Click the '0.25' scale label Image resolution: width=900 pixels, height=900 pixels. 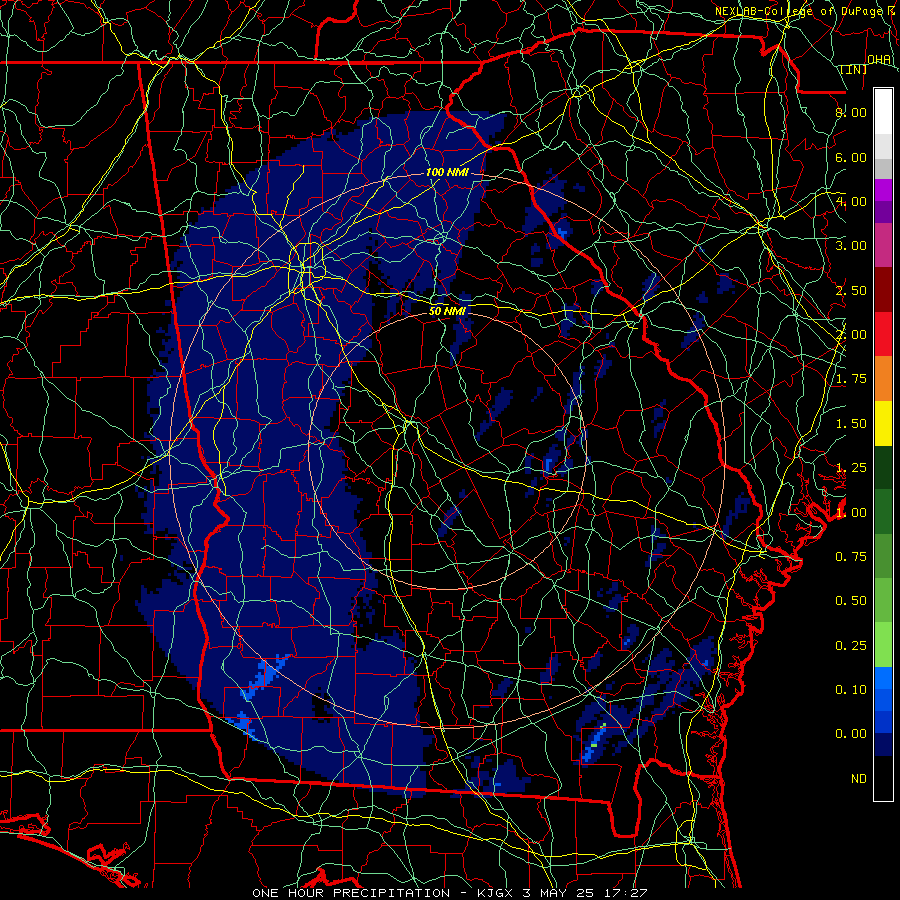851,646
